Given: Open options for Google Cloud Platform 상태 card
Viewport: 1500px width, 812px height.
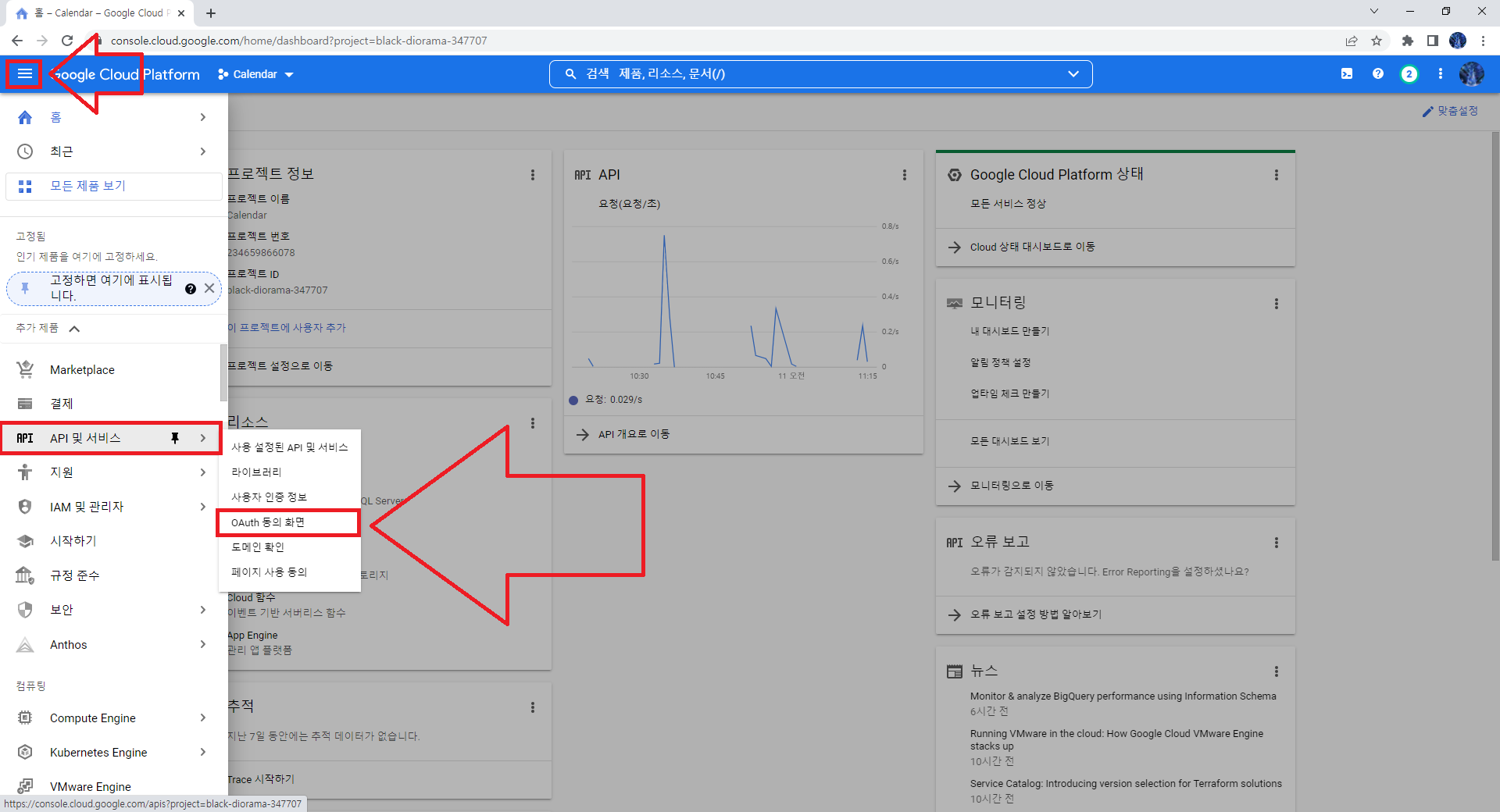Looking at the screenshot, I should tap(1277, 175).
